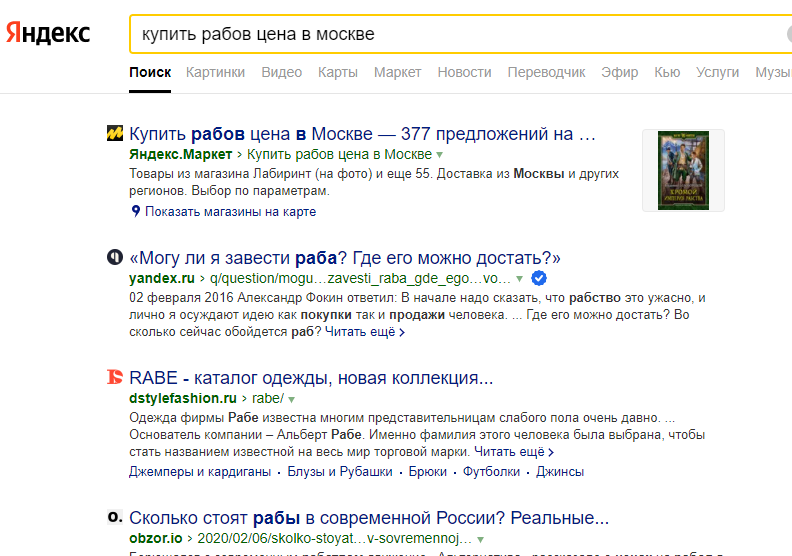Screen dimensions: 792x556
Task: Open result 'Купить рабов цена в Москве — 377 предложений'
Action: point(362,134)
